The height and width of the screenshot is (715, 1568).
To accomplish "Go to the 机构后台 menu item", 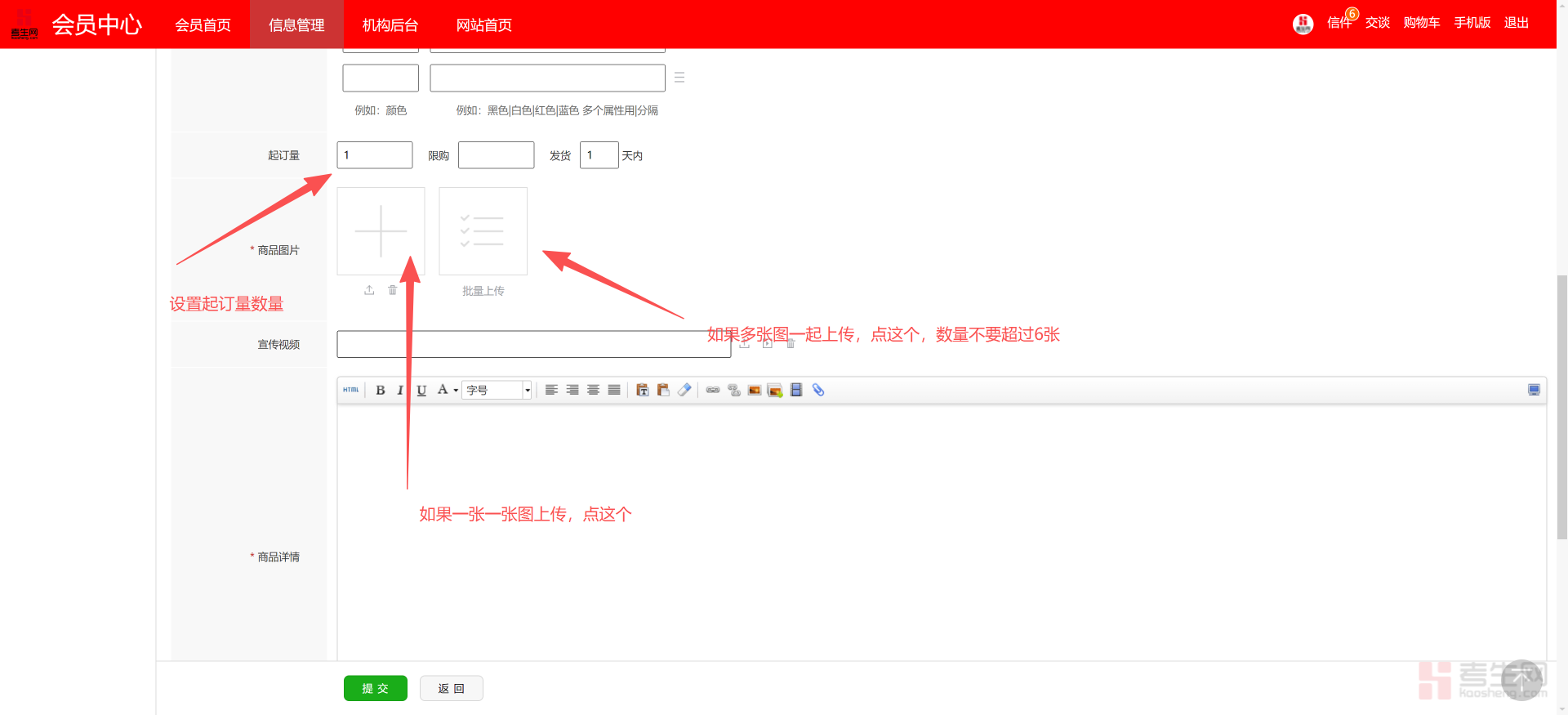I will pyautogui.click(x=390, y=25).
